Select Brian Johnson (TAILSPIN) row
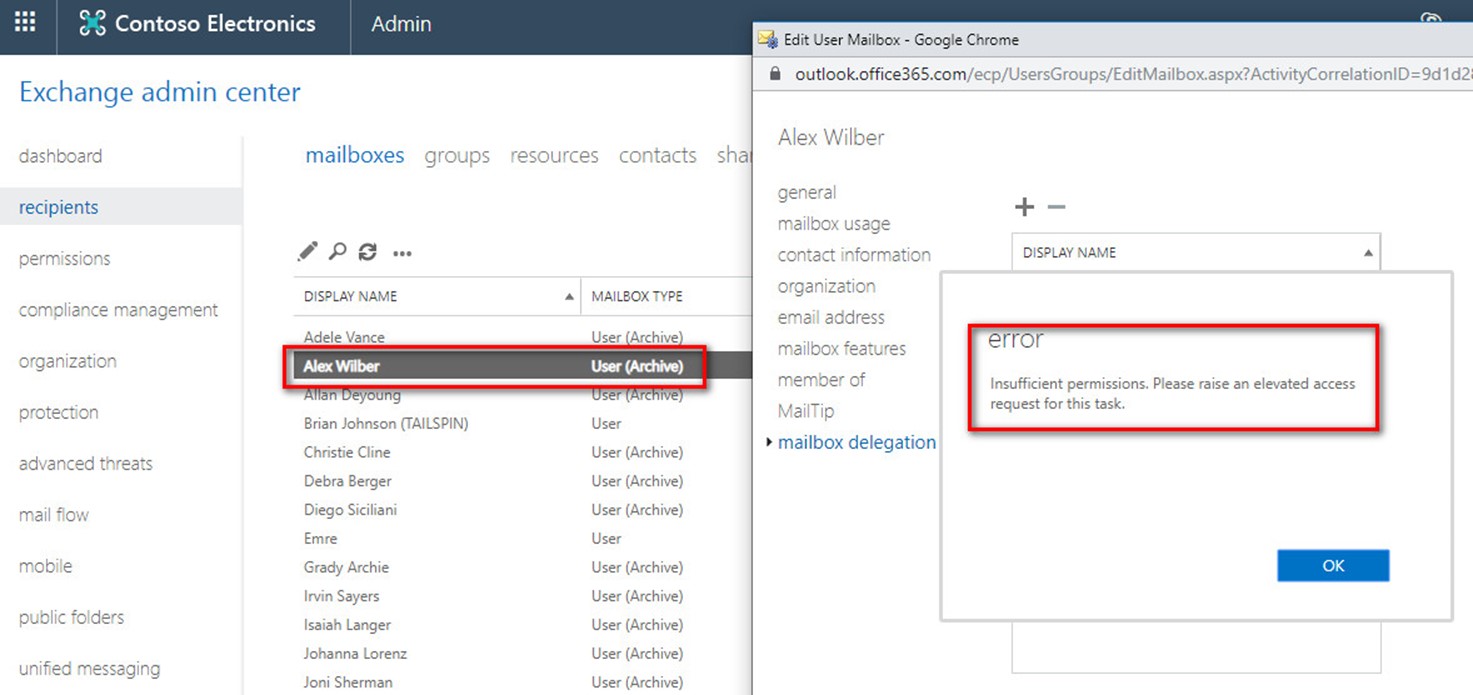1473x695 pixels. (521, 424)
